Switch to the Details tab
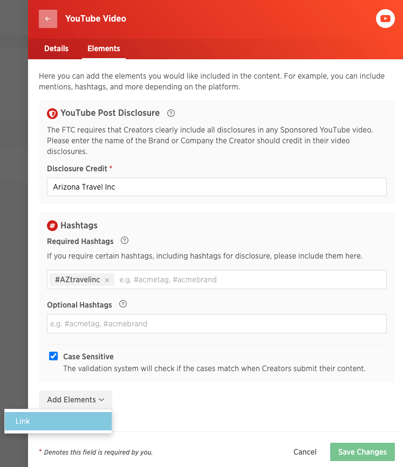 tap(56, 49)
